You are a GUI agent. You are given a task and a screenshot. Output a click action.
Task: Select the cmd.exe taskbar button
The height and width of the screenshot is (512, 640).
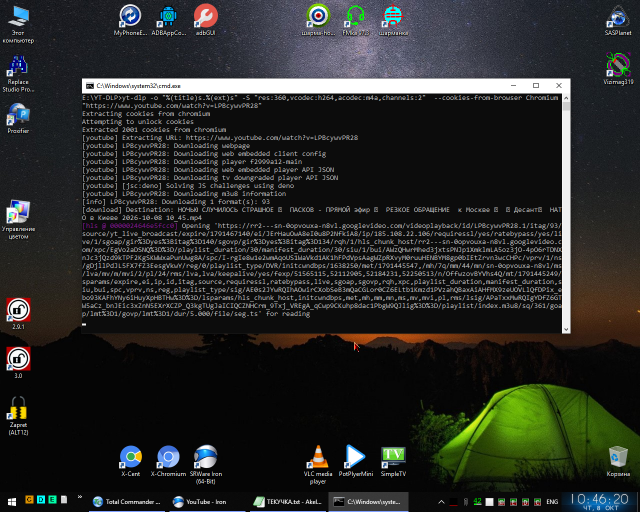point(368,502)
